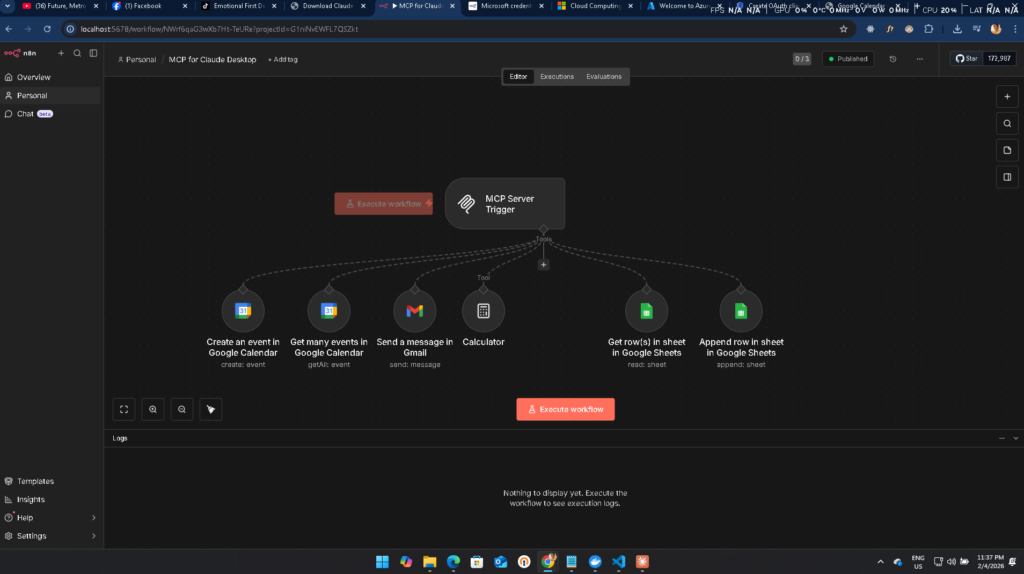
Task: Open Visual Studio Code from the taskbar
Action: tap(619, 561)
